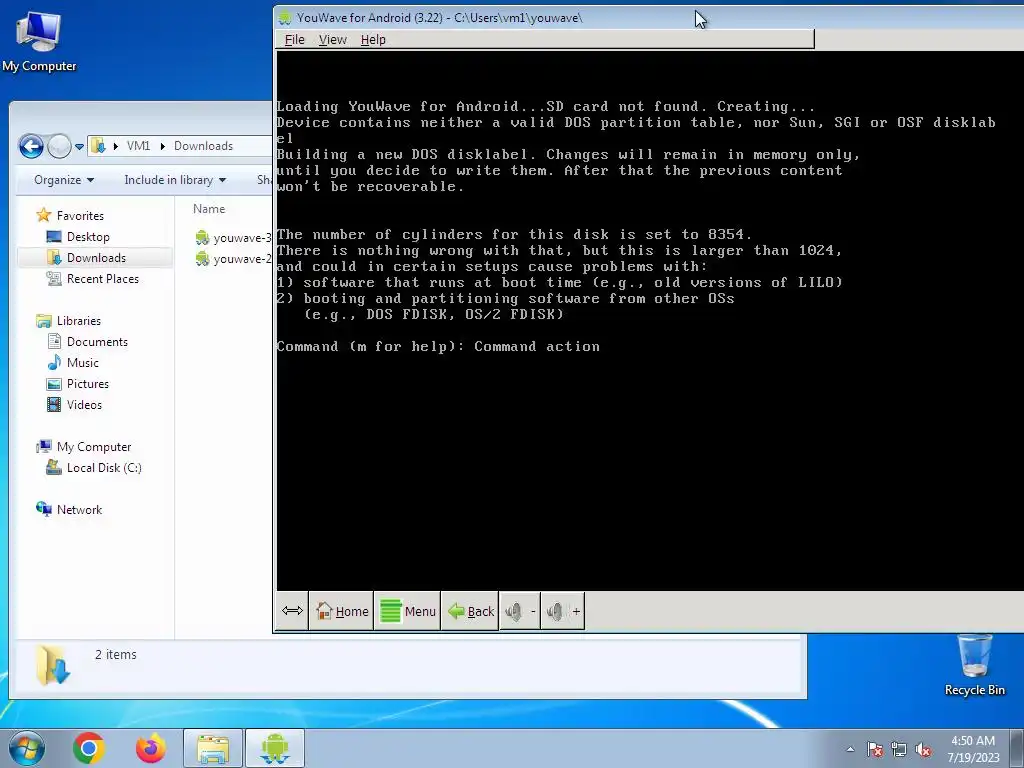Open the Organize dropdown in Explorer

(x=64, y=180)
